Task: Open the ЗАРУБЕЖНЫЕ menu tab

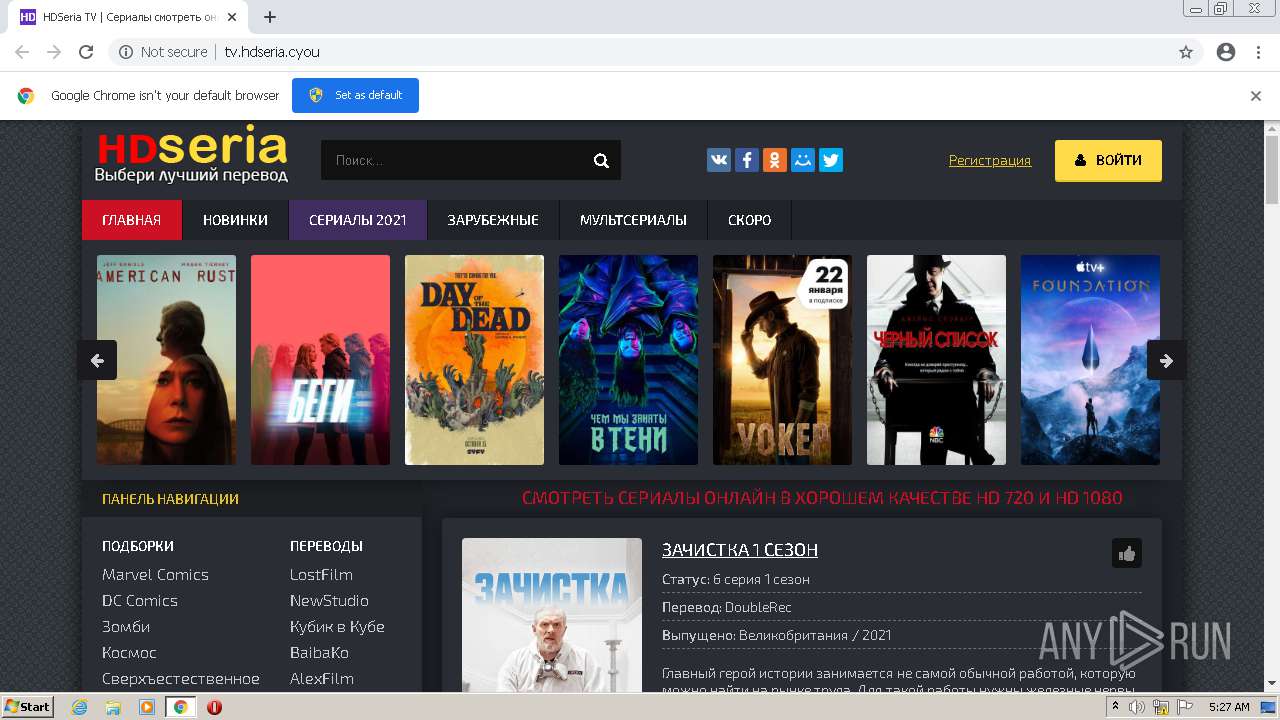Action: (x=493, y=220)
